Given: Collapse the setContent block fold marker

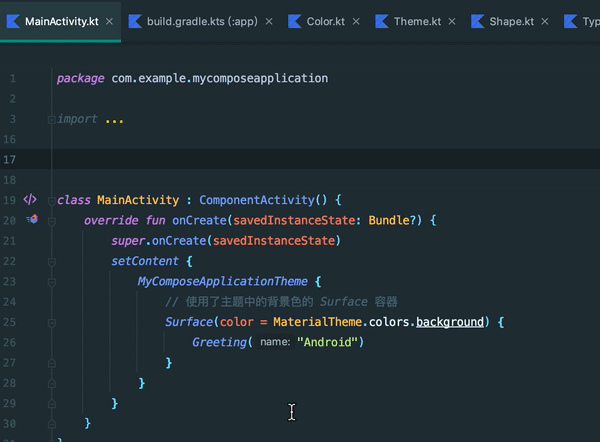Looking at the screenshot, I should pos(52,262).
